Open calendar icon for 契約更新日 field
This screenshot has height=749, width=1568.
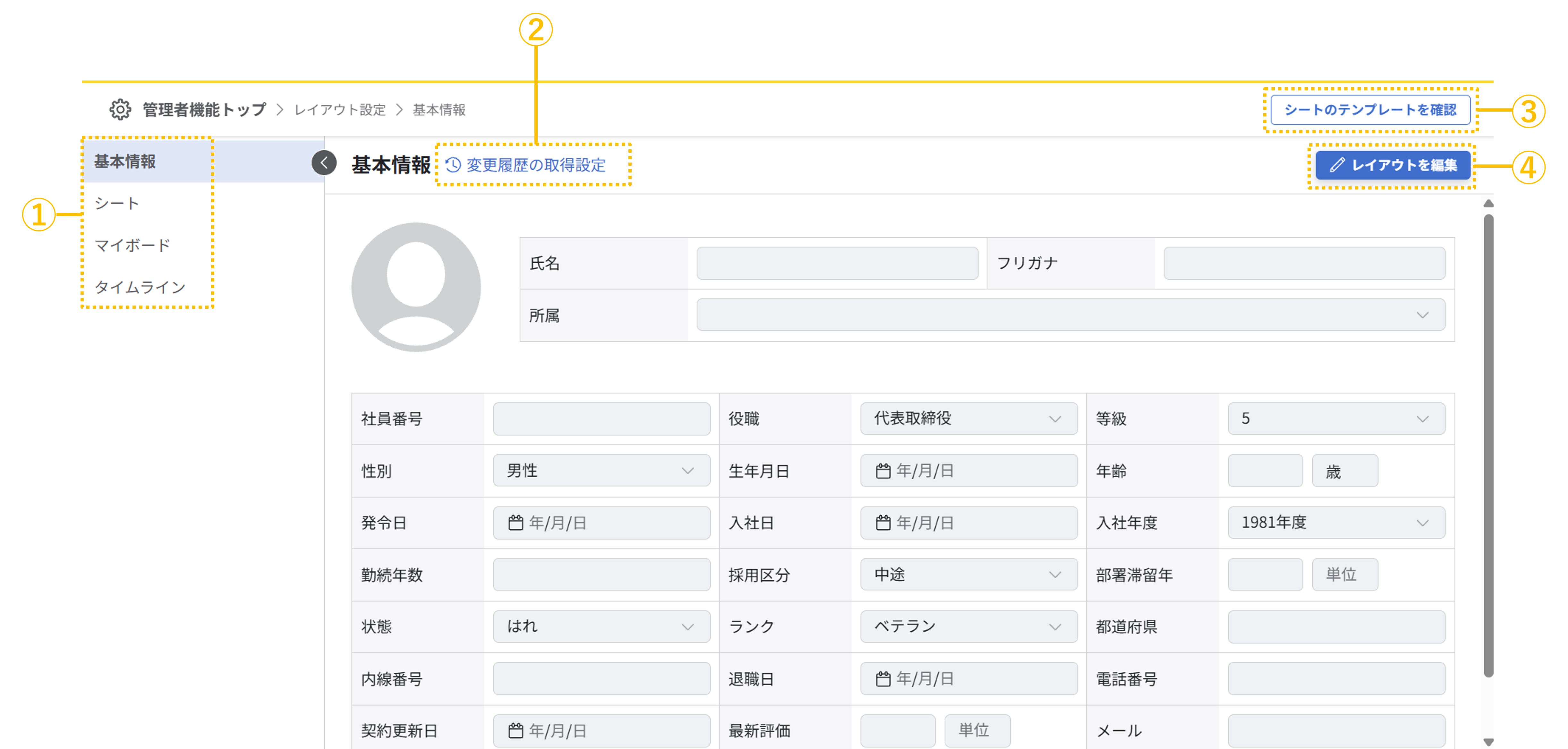point(516,730)
